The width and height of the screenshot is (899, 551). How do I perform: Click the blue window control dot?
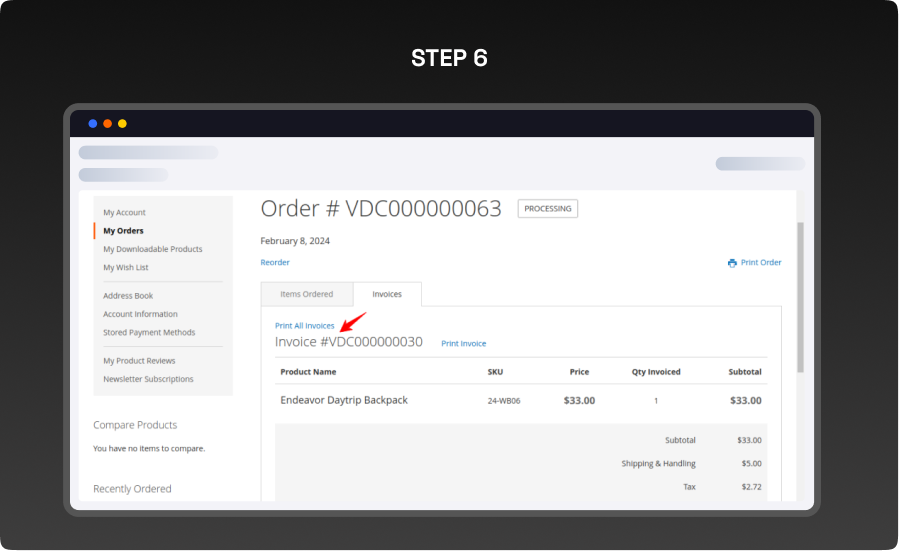click(93, 124)
